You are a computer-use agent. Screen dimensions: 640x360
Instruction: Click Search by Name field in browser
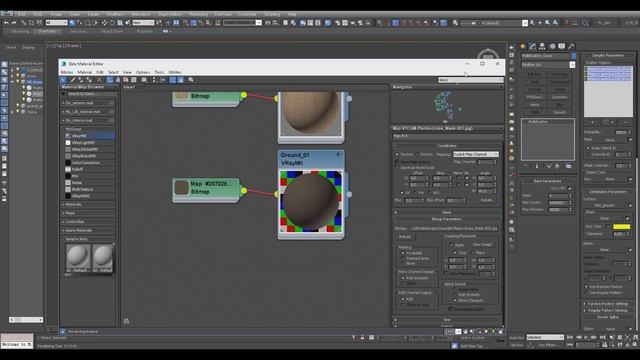91,94
